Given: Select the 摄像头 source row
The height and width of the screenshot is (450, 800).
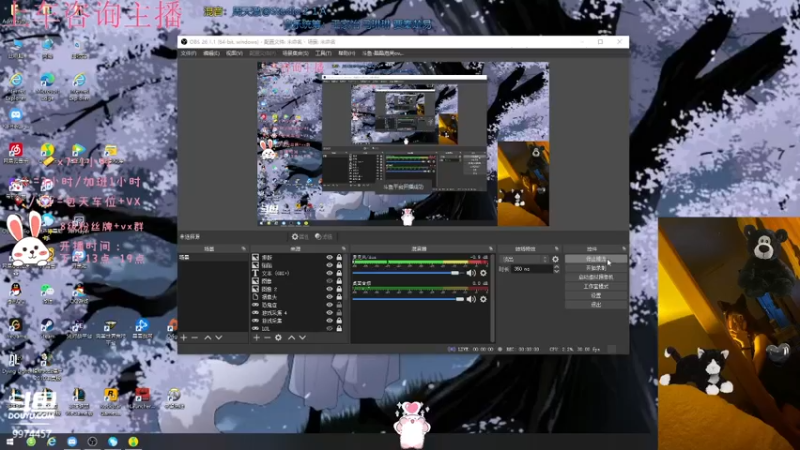Looking at the screenshot, I should (x=297, y=297).
